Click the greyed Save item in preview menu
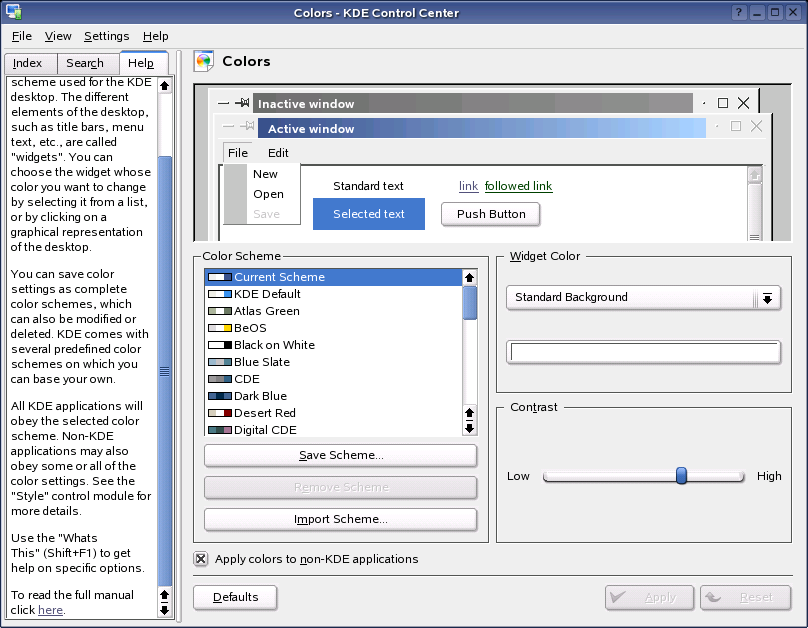This screenshot has height=628, width=808. pyautogui.click(x=266, y=214)
